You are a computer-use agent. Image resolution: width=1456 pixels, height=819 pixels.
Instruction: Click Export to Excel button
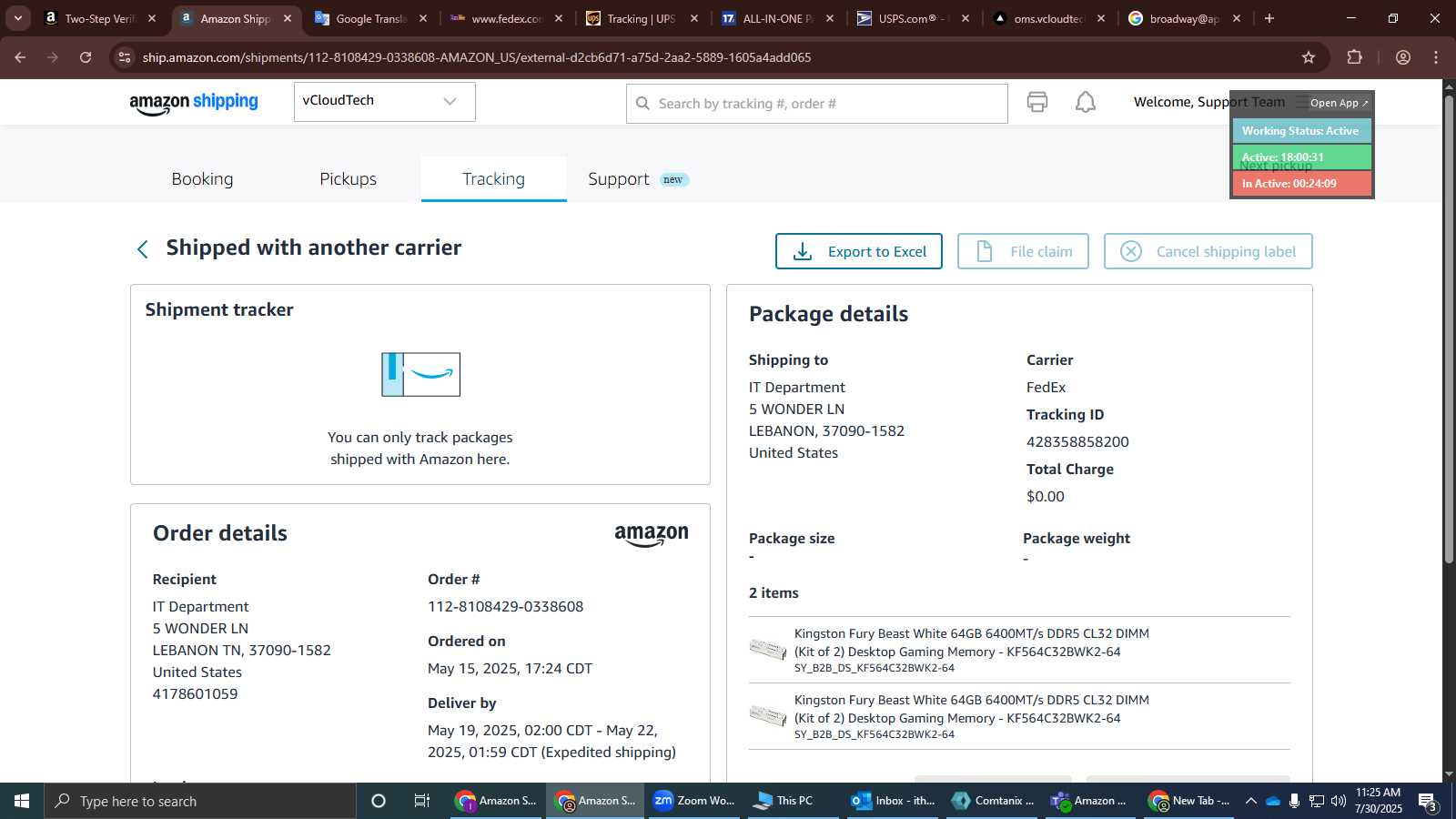858,251
